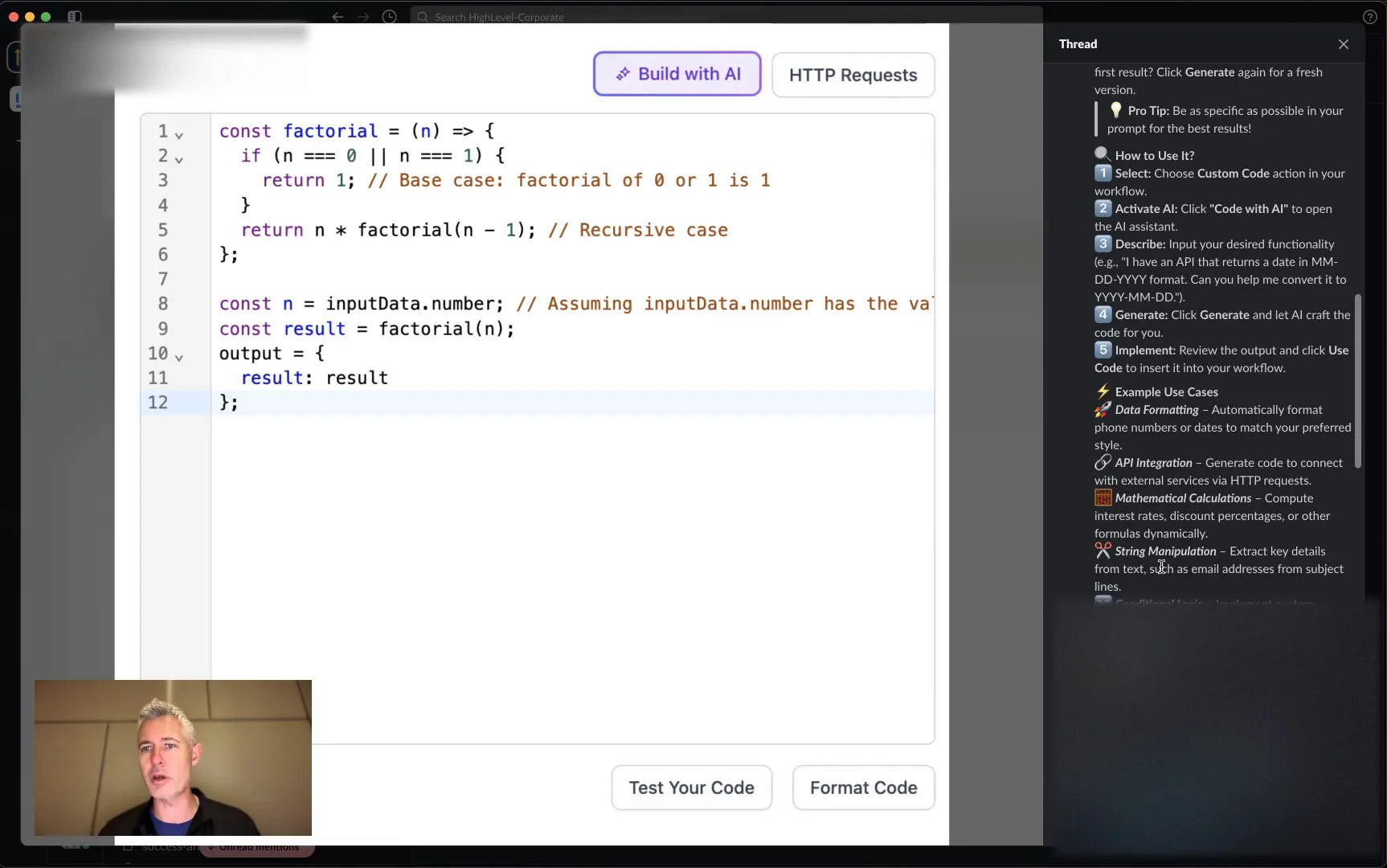
Task: Click the 'Recursive case' comment
Action: click(x=638, y=230)
